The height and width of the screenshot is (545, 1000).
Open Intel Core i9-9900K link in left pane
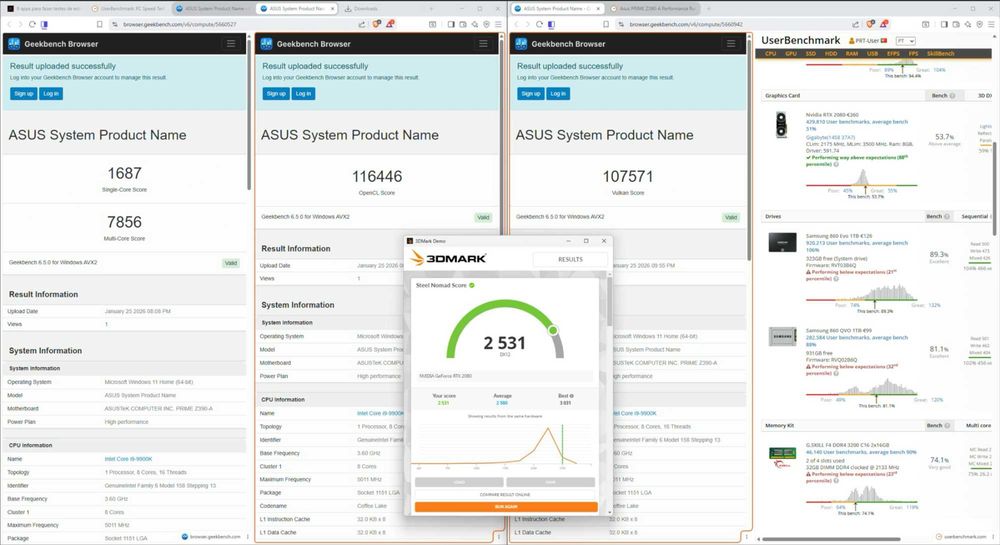coord(128,459)
